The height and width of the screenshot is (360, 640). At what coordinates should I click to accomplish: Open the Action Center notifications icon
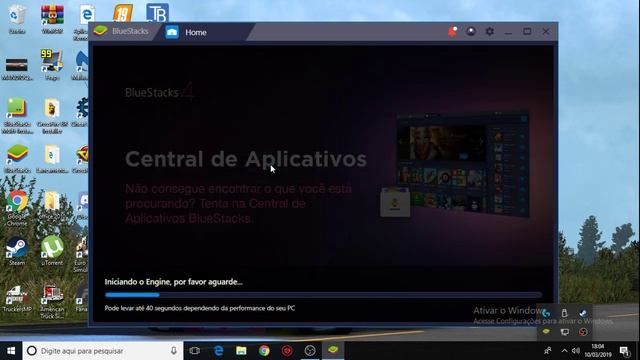click(x=624, y=351)
